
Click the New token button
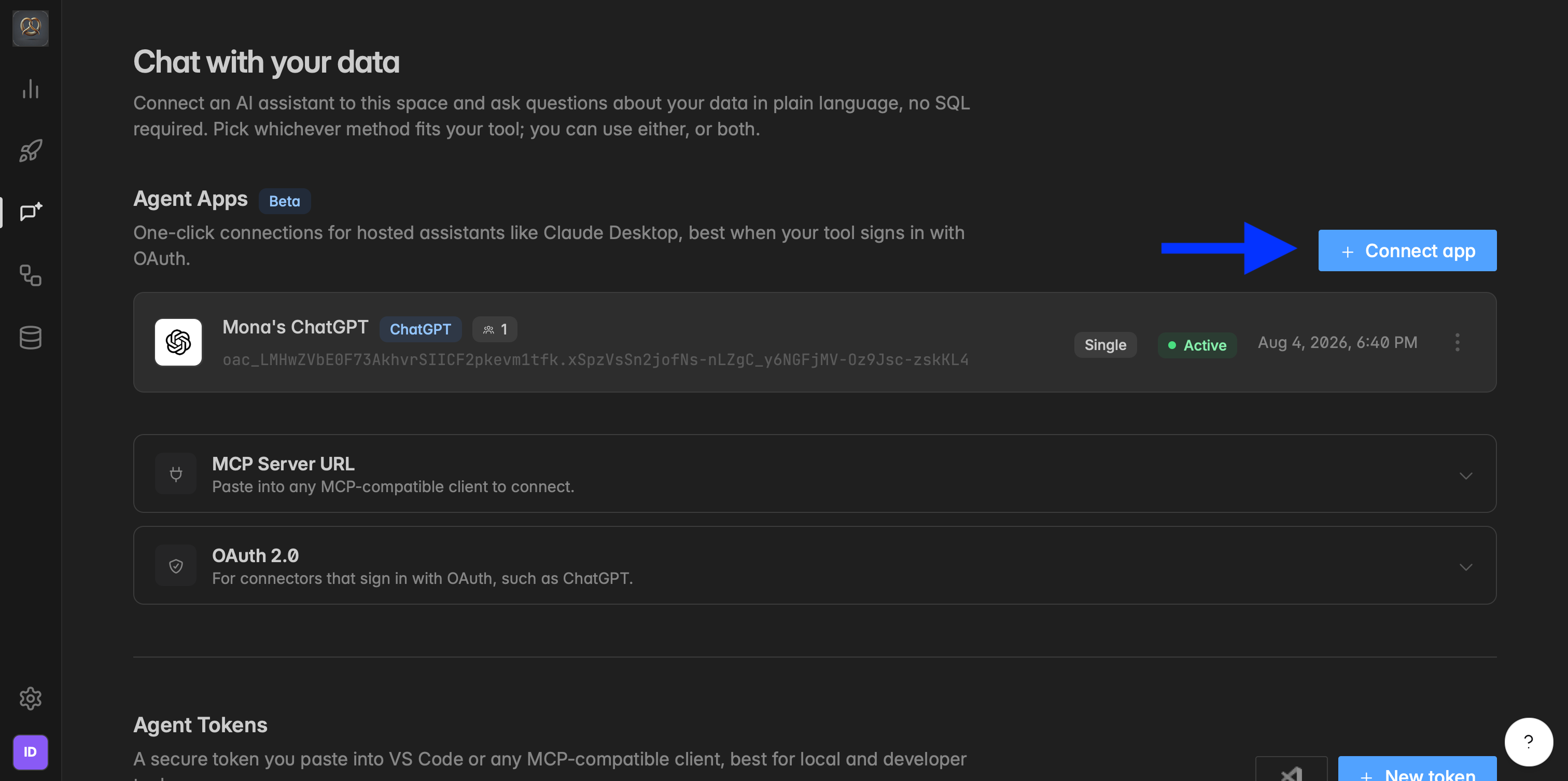click(x=1417, y=770)
